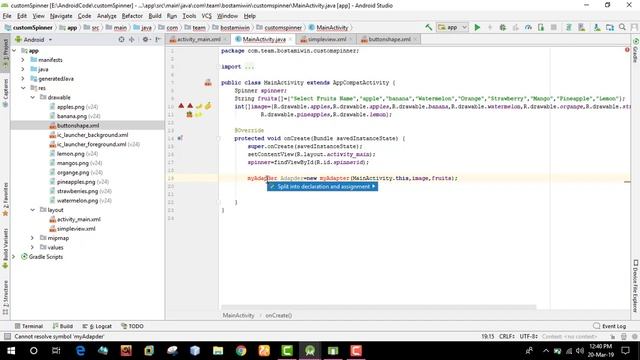Run the app with green play icon

coord(477,27)
